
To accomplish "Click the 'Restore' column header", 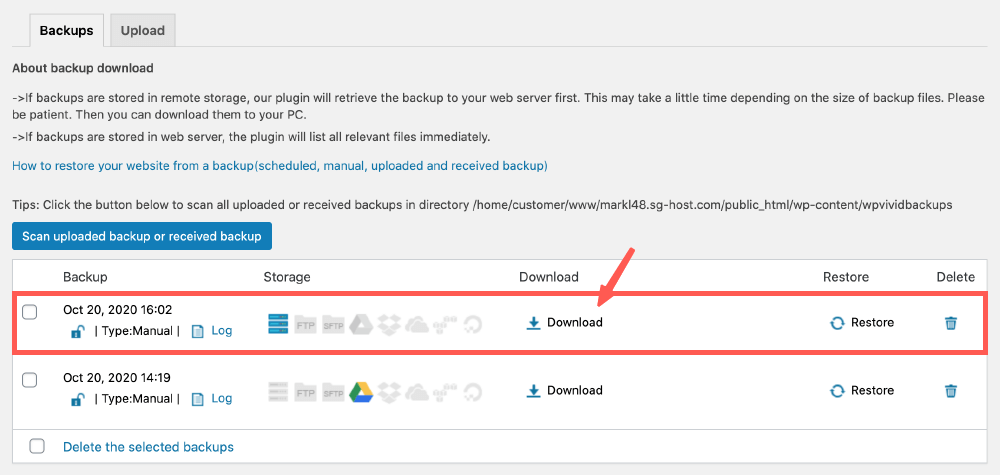I will (x=846, y=277).
